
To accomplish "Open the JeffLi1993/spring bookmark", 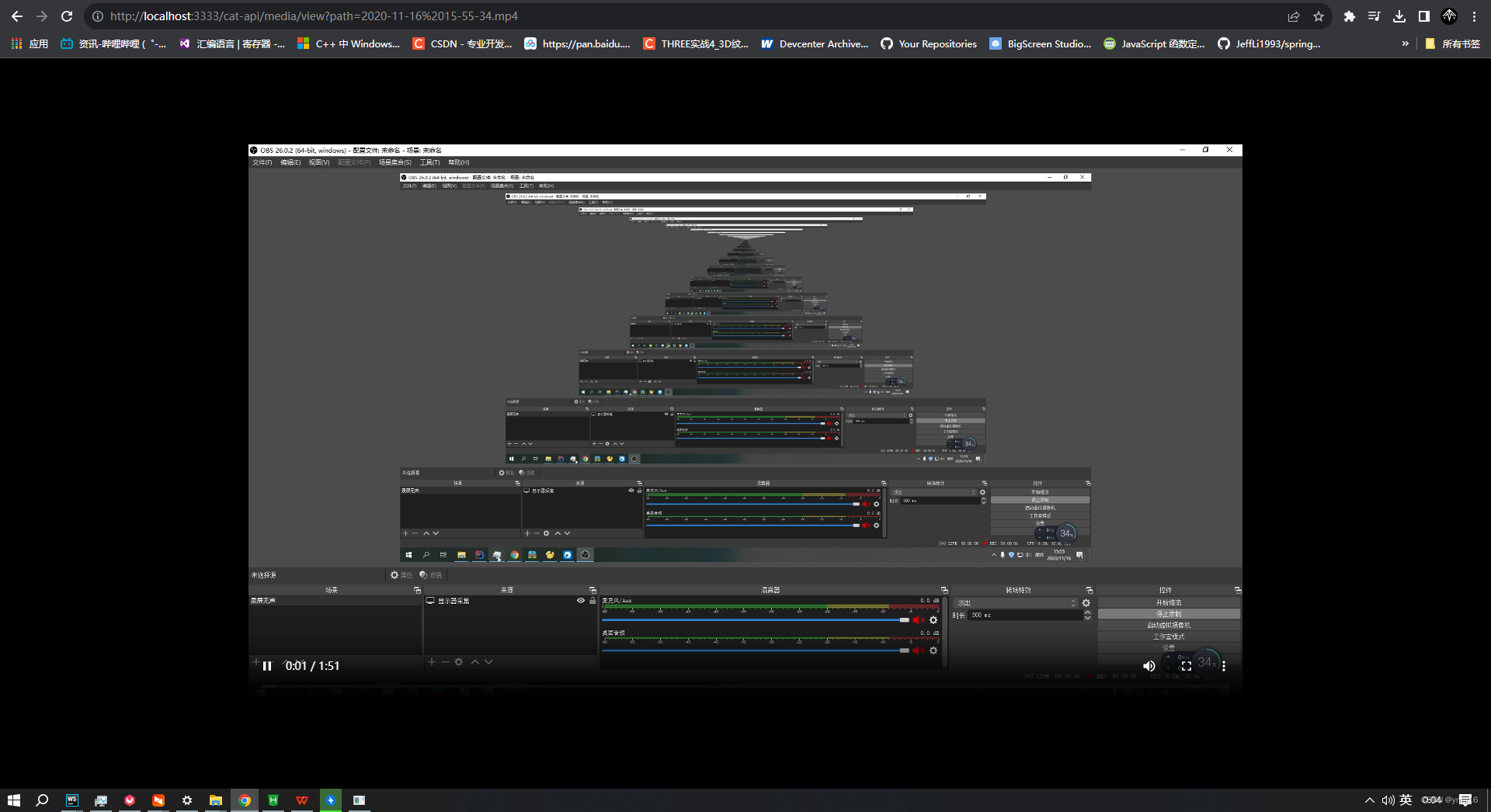I will point(1270,44).
